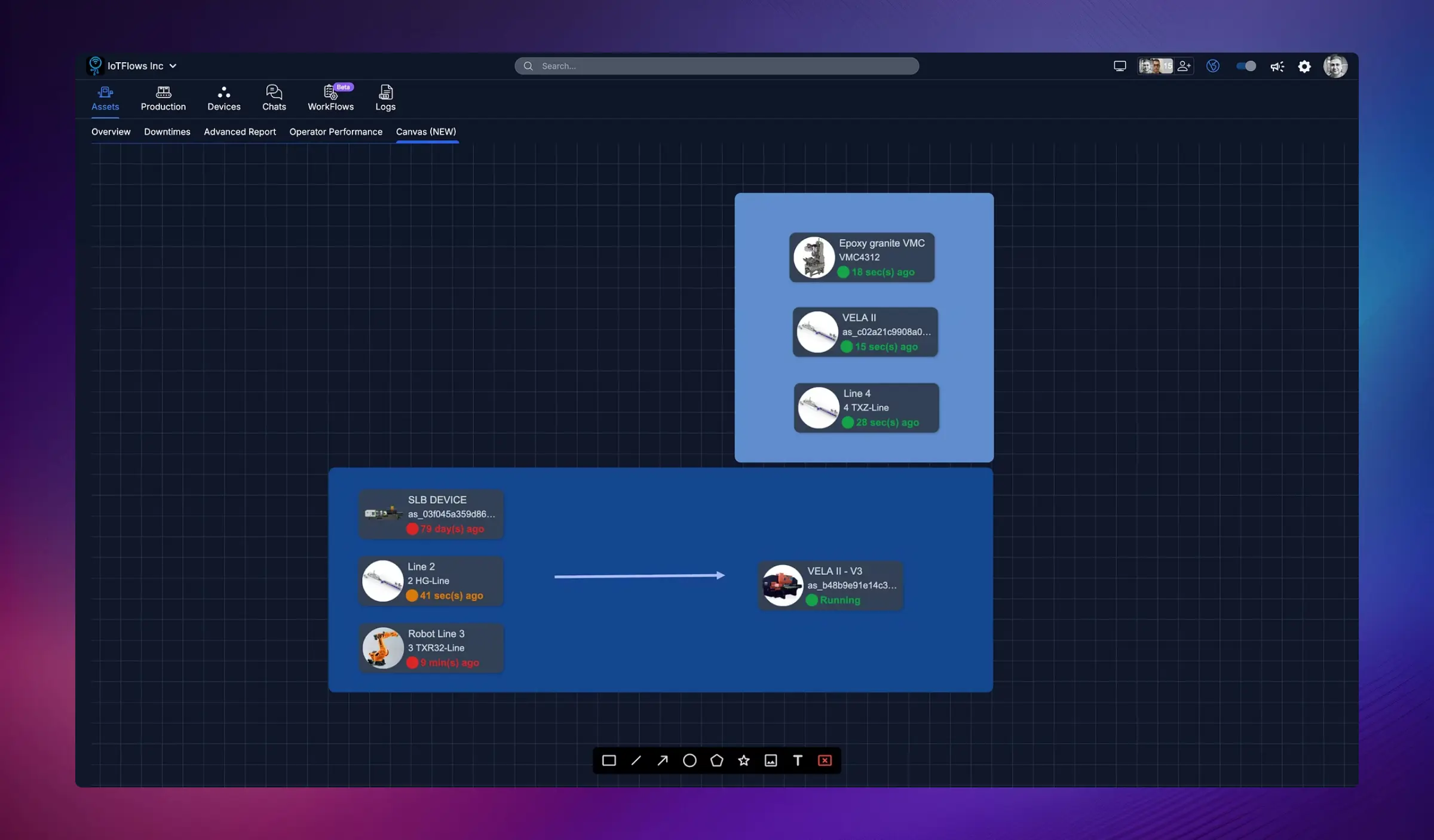Expand the collaborators list showing 15 users
This screenshot has width=1434, height=840.
[x=1154, y=66]
